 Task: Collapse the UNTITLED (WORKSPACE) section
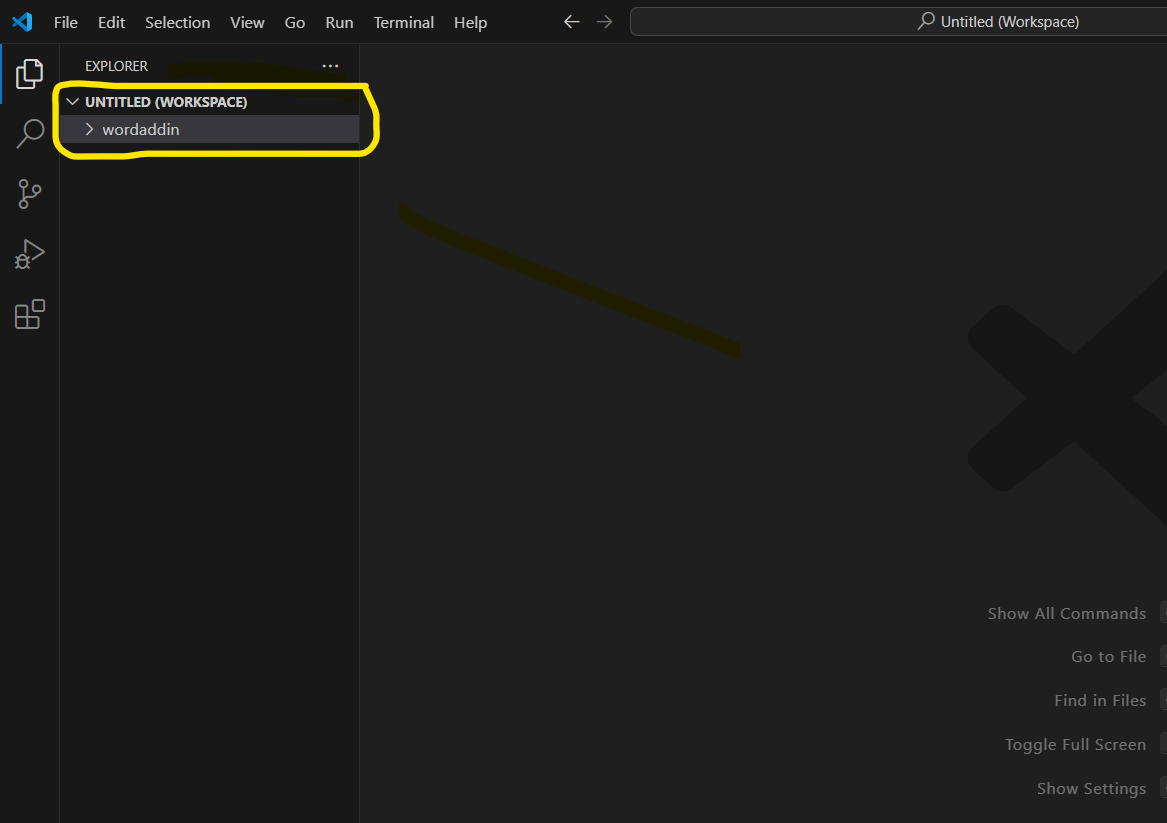coord(72,102)
